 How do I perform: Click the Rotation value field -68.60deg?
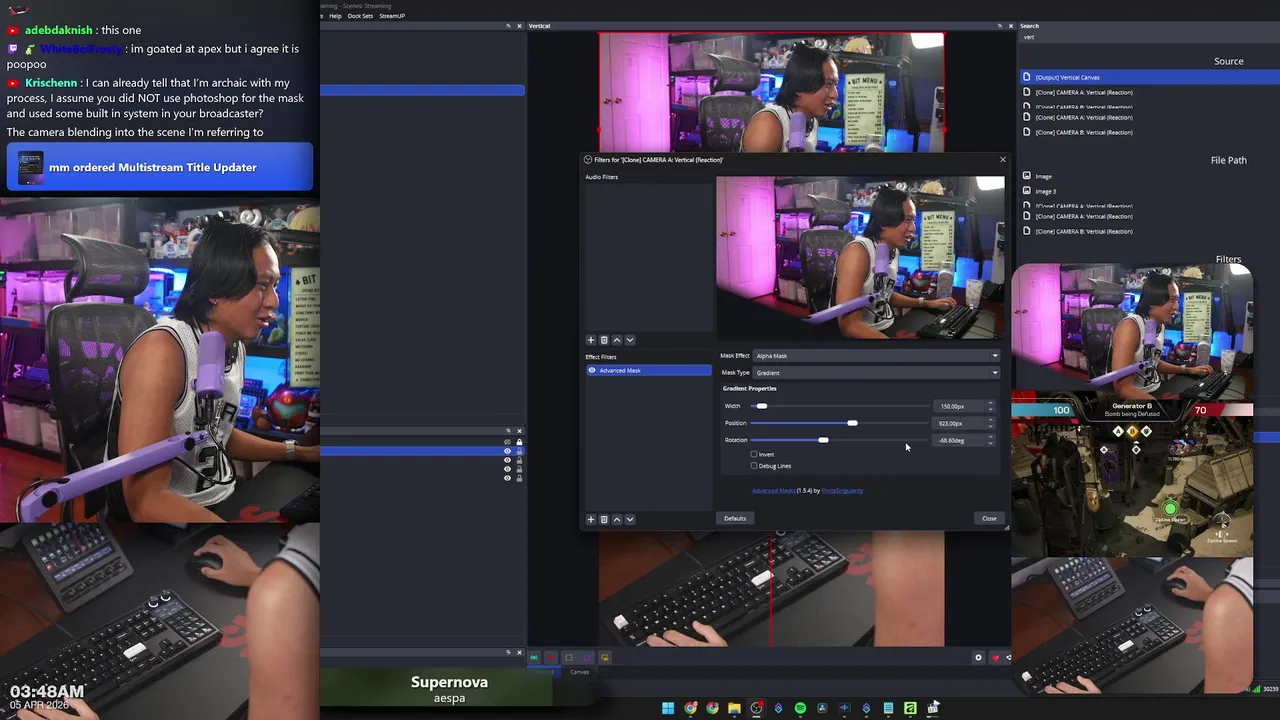(959, 440)
